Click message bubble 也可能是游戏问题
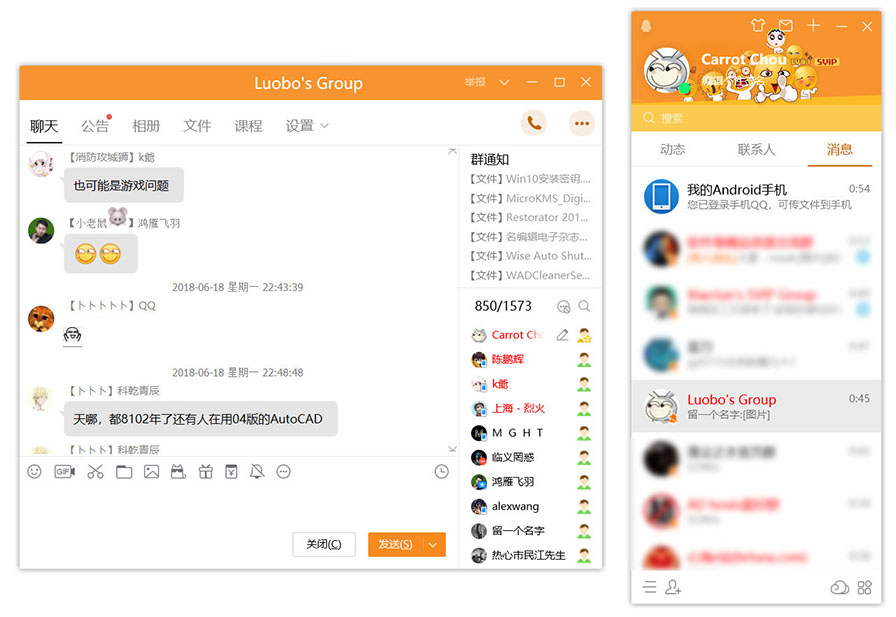Image resolution: width=896 pixels, height=617 pixels. tap(124, 185)
